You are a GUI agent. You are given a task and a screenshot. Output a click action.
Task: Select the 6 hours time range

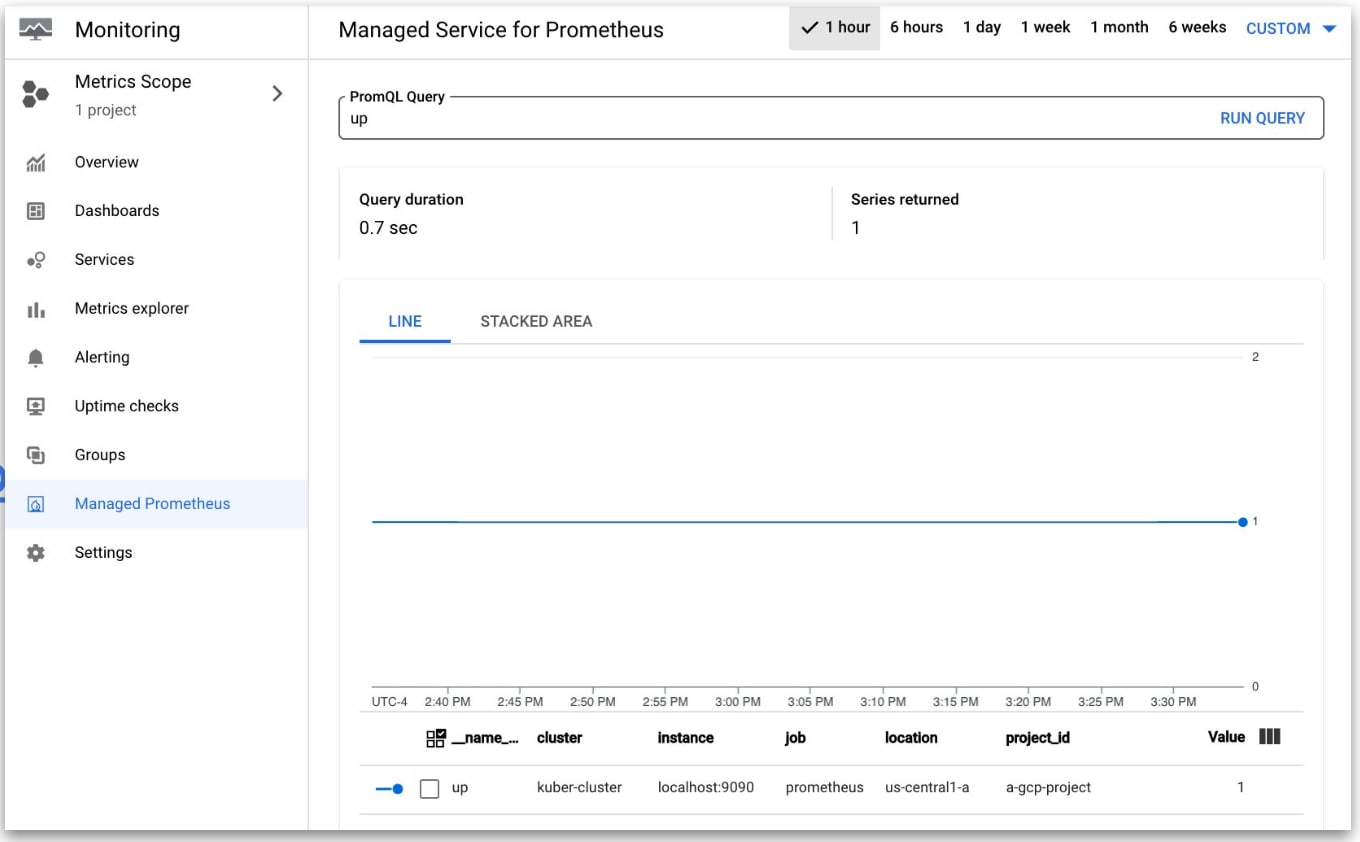(917, 28)
